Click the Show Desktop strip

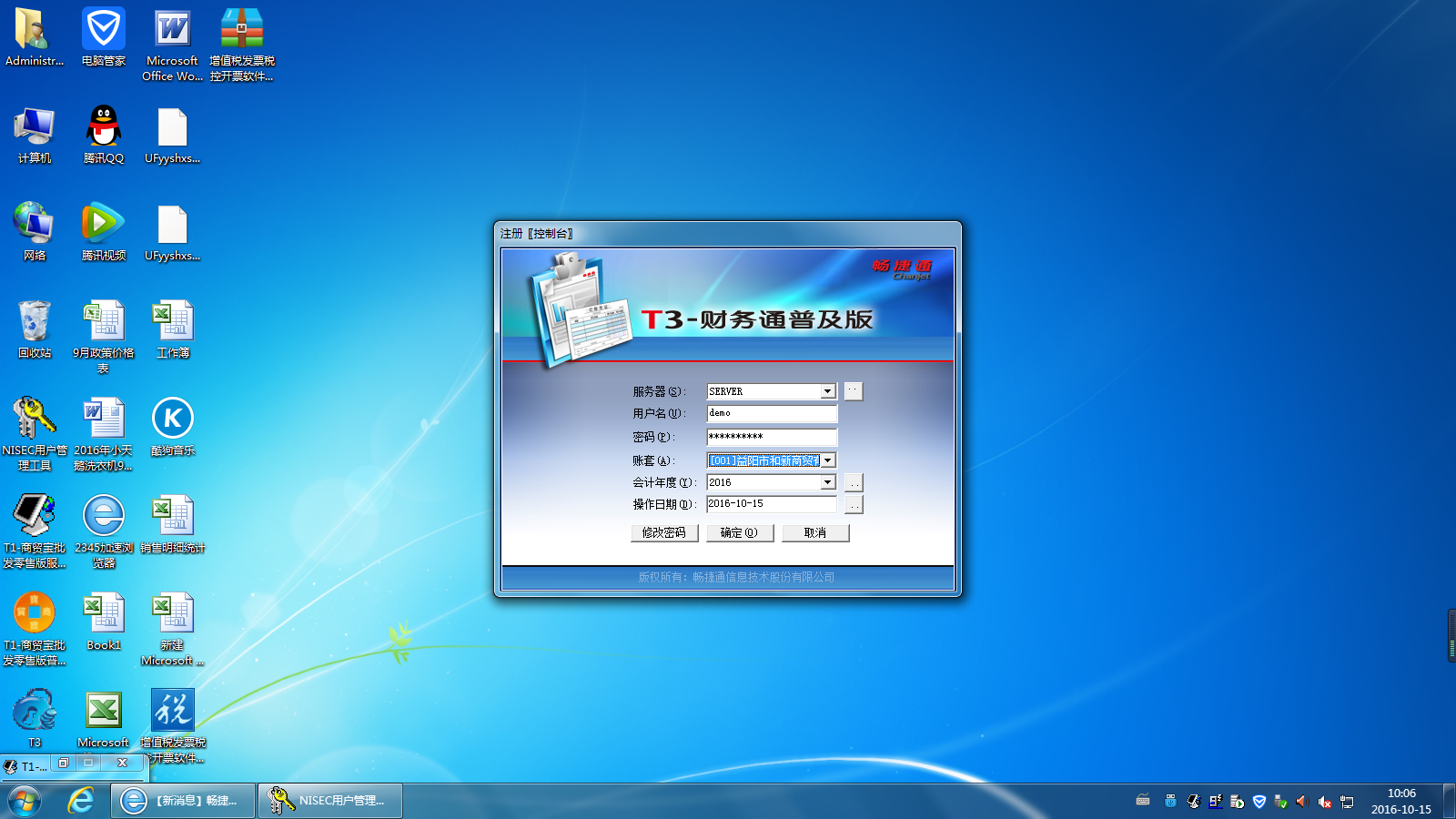[x=1449, y=801]
